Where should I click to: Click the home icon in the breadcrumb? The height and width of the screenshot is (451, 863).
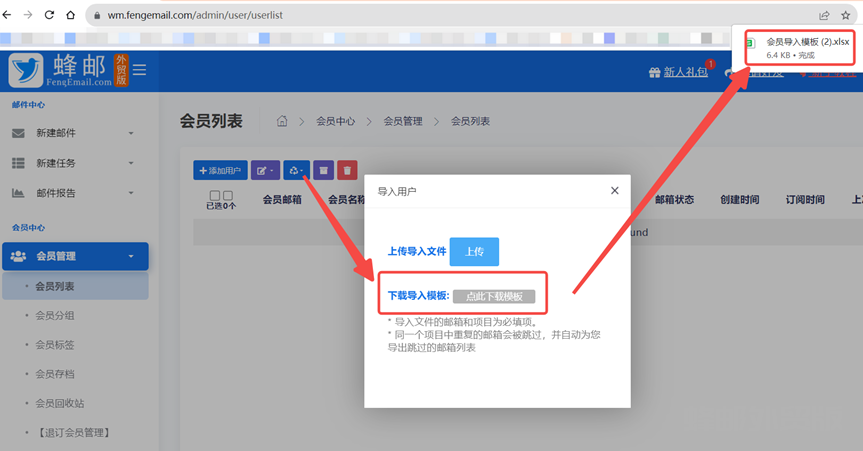point(283,121)
